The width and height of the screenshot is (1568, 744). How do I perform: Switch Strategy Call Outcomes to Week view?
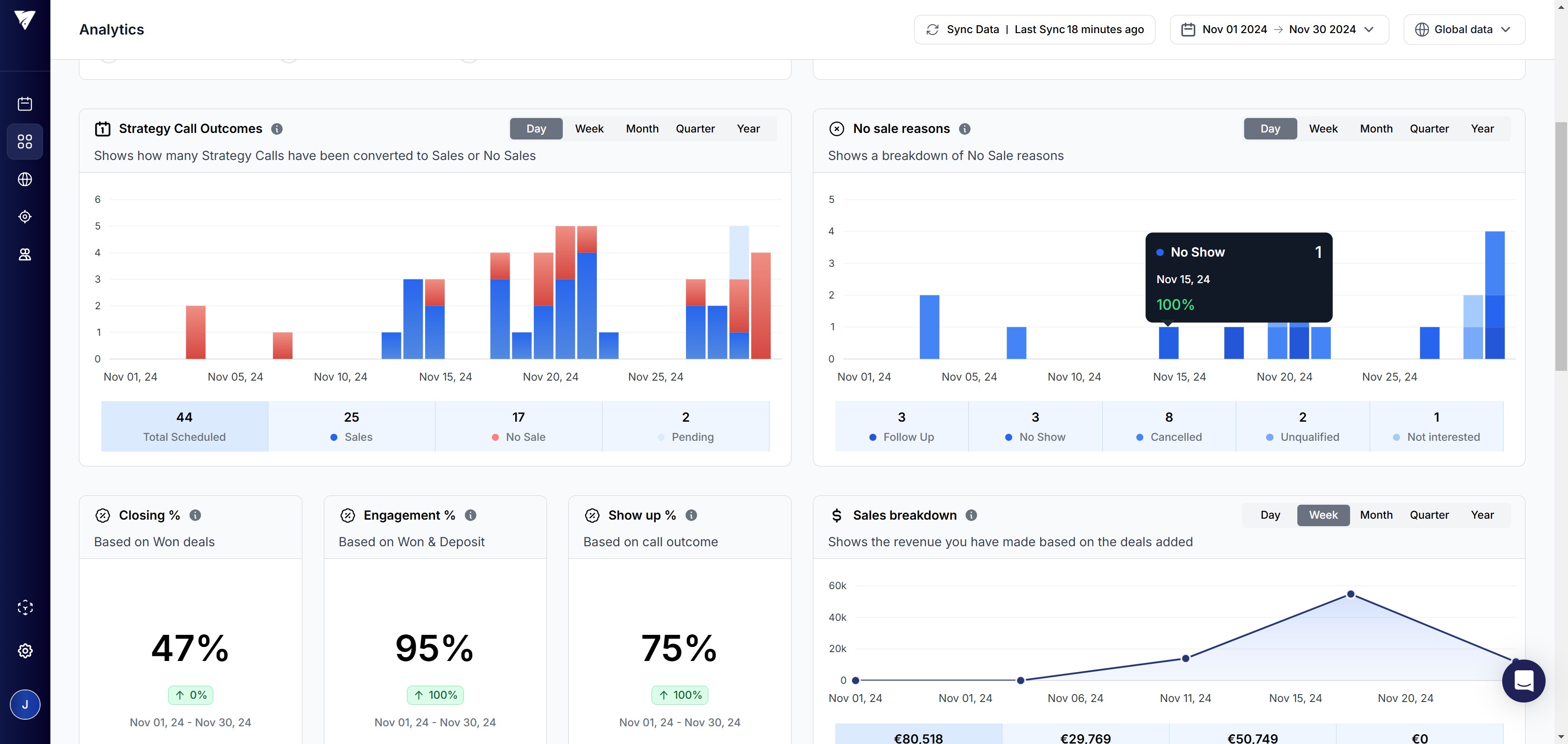coord(588,129)
